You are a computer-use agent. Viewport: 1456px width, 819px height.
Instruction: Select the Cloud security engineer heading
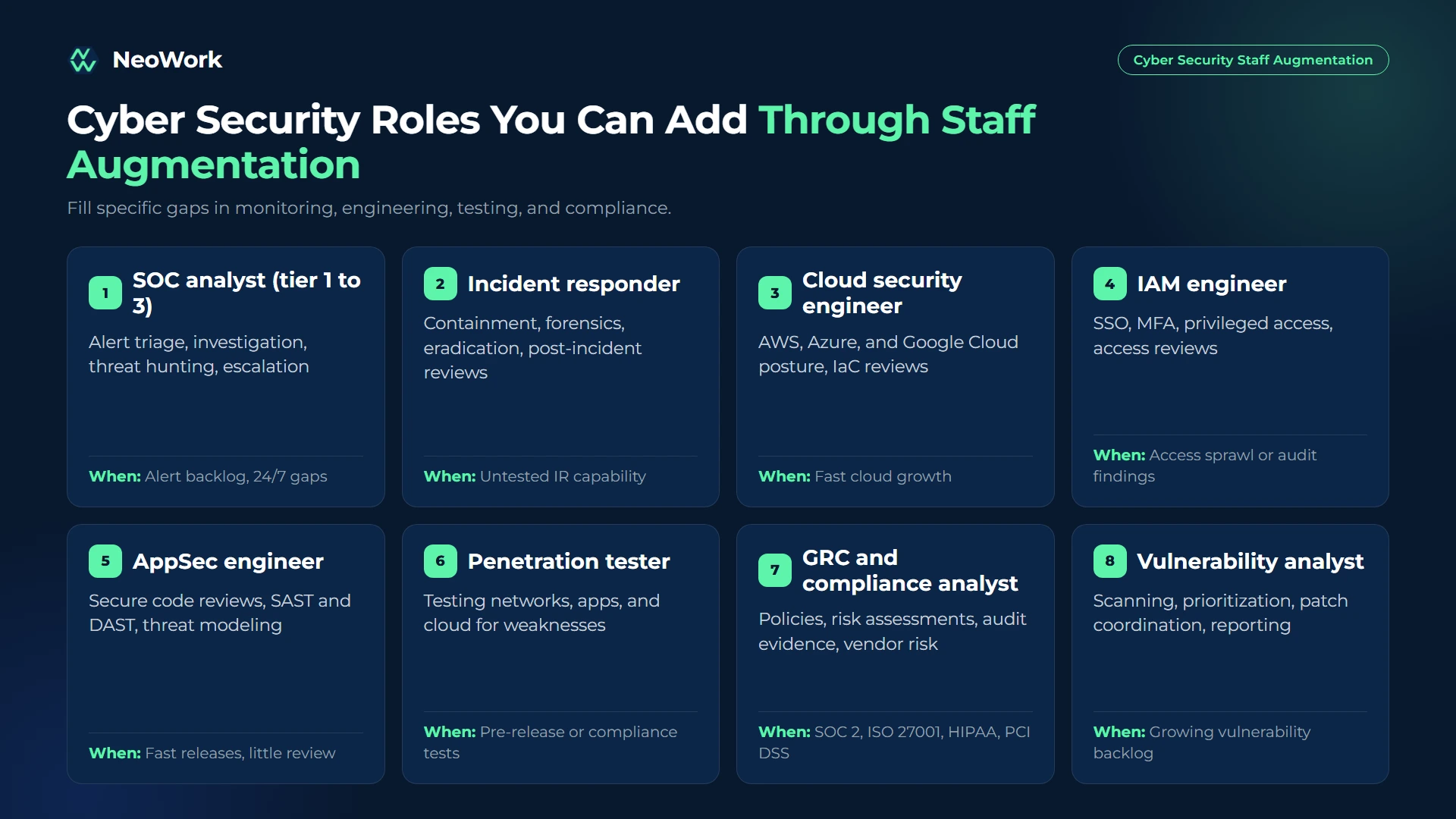(882, 293)
